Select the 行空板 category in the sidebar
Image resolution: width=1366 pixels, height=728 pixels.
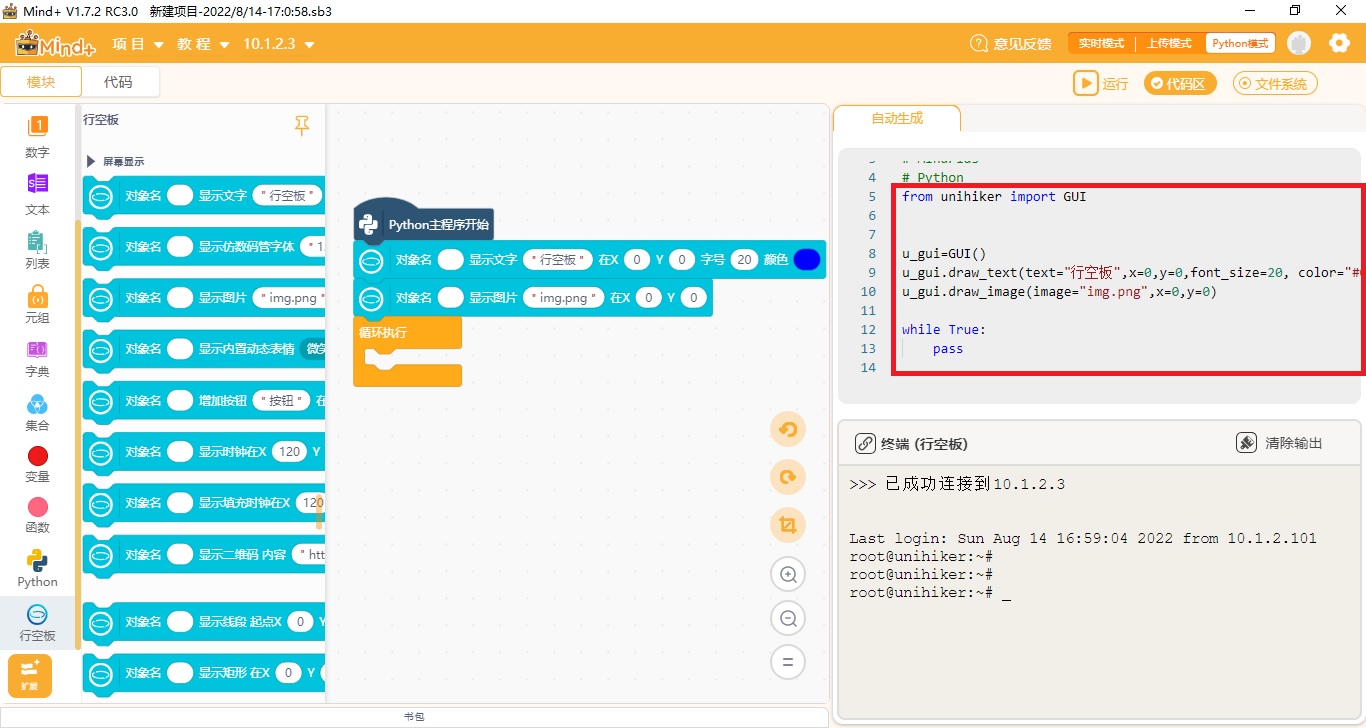click(x=37, y=622)
